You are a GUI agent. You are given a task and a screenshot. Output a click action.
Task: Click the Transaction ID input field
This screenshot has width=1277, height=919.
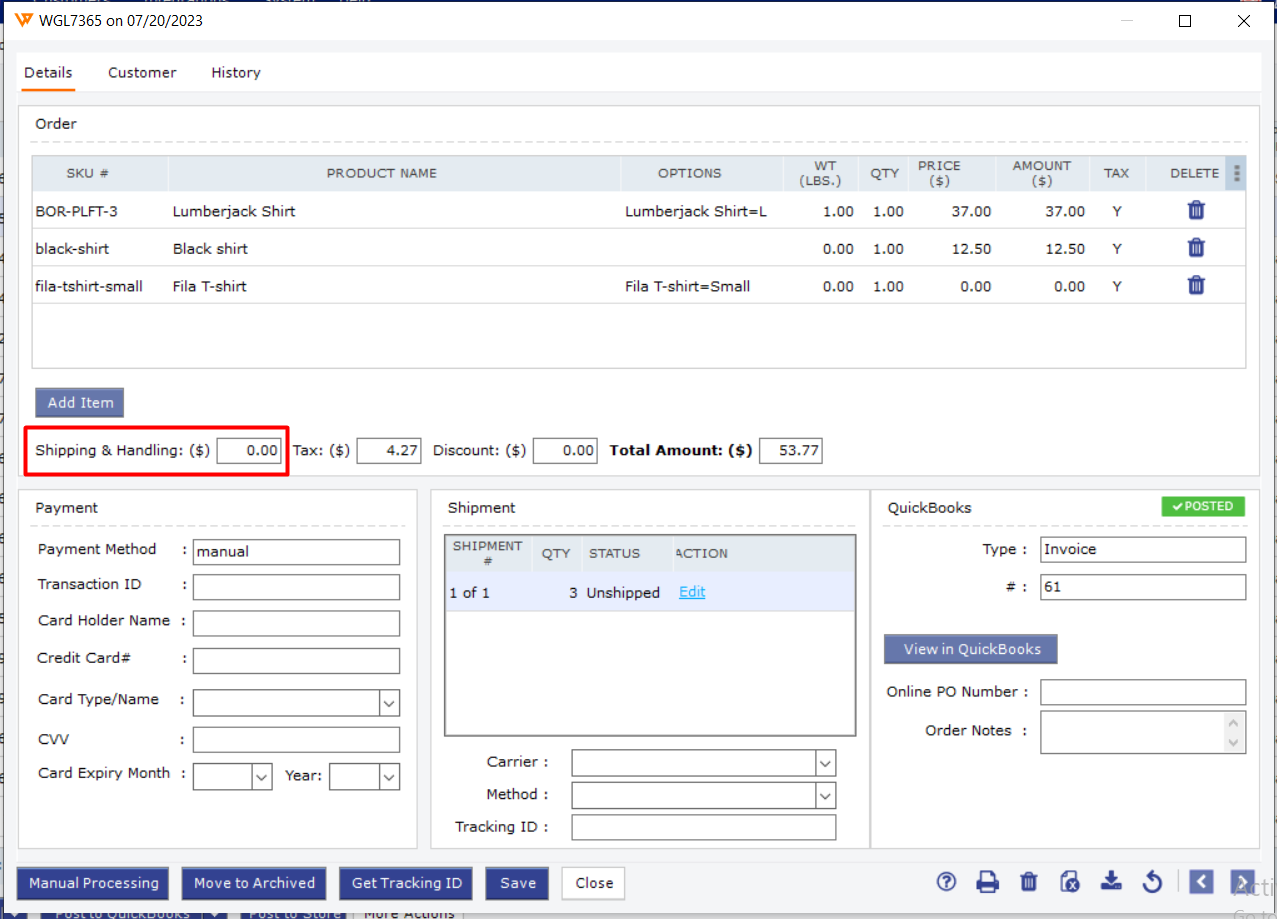pyautogui.click(x=296, y=587)
